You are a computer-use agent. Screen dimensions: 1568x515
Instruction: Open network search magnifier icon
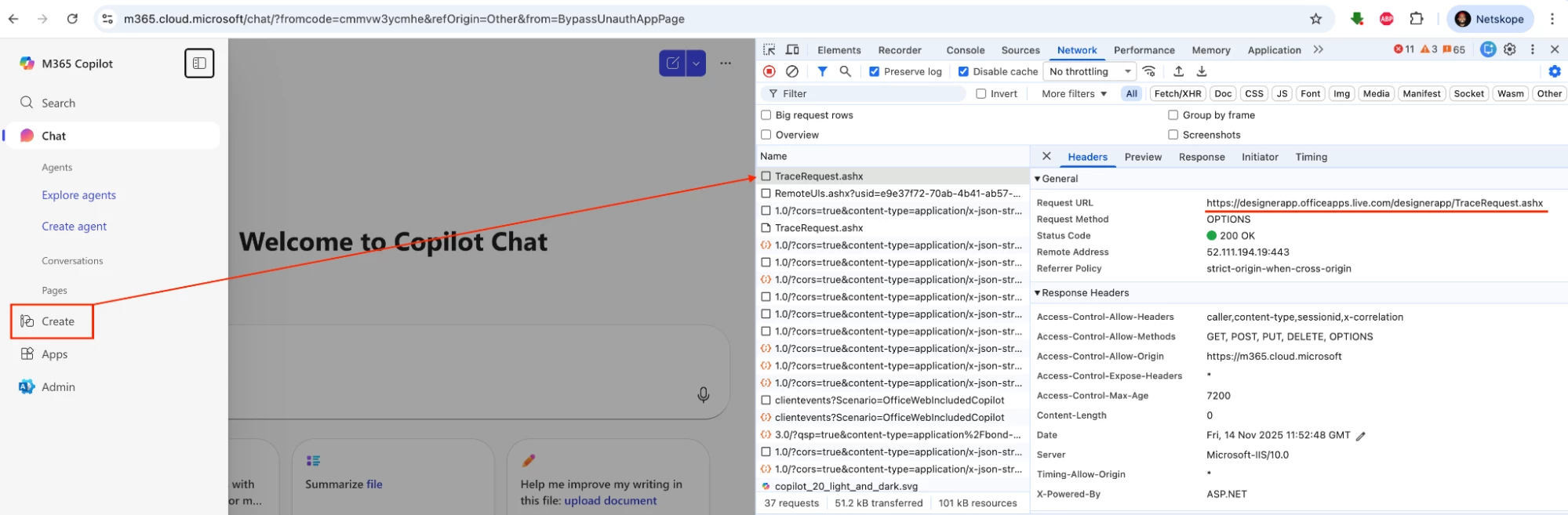click(845, 71)
